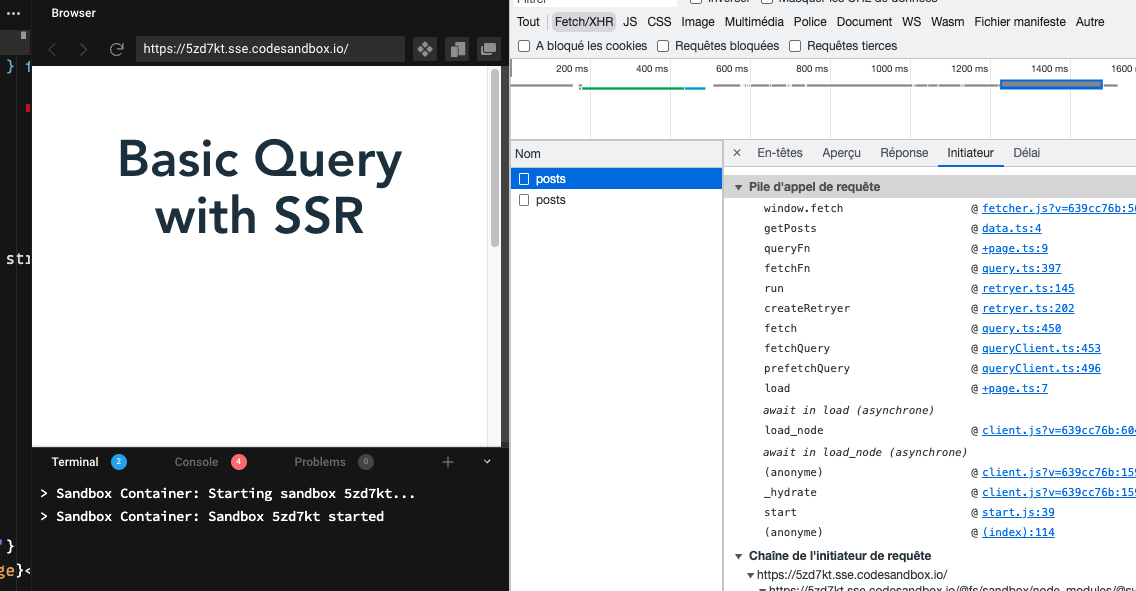Enable 'Requêtes tierces' checkbox
Screen dimensions: 1136x591
795,46
